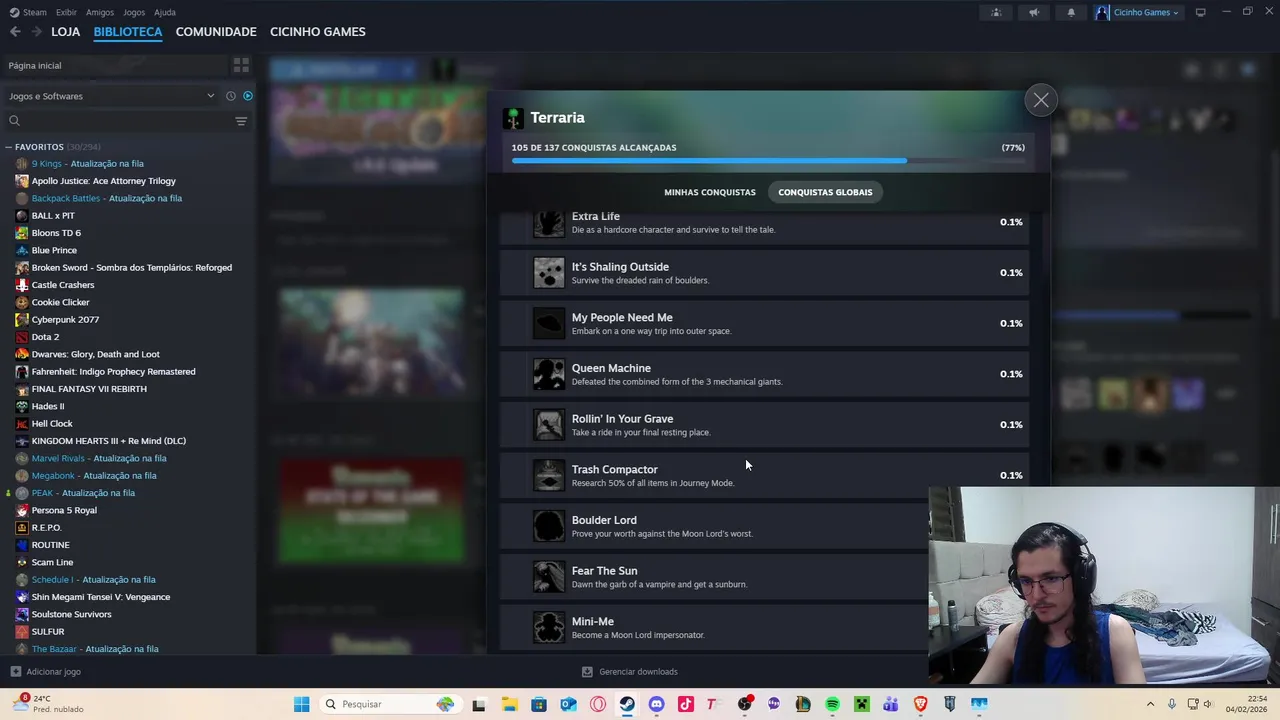Select Soulstone Survivors in library

(71, 614)
